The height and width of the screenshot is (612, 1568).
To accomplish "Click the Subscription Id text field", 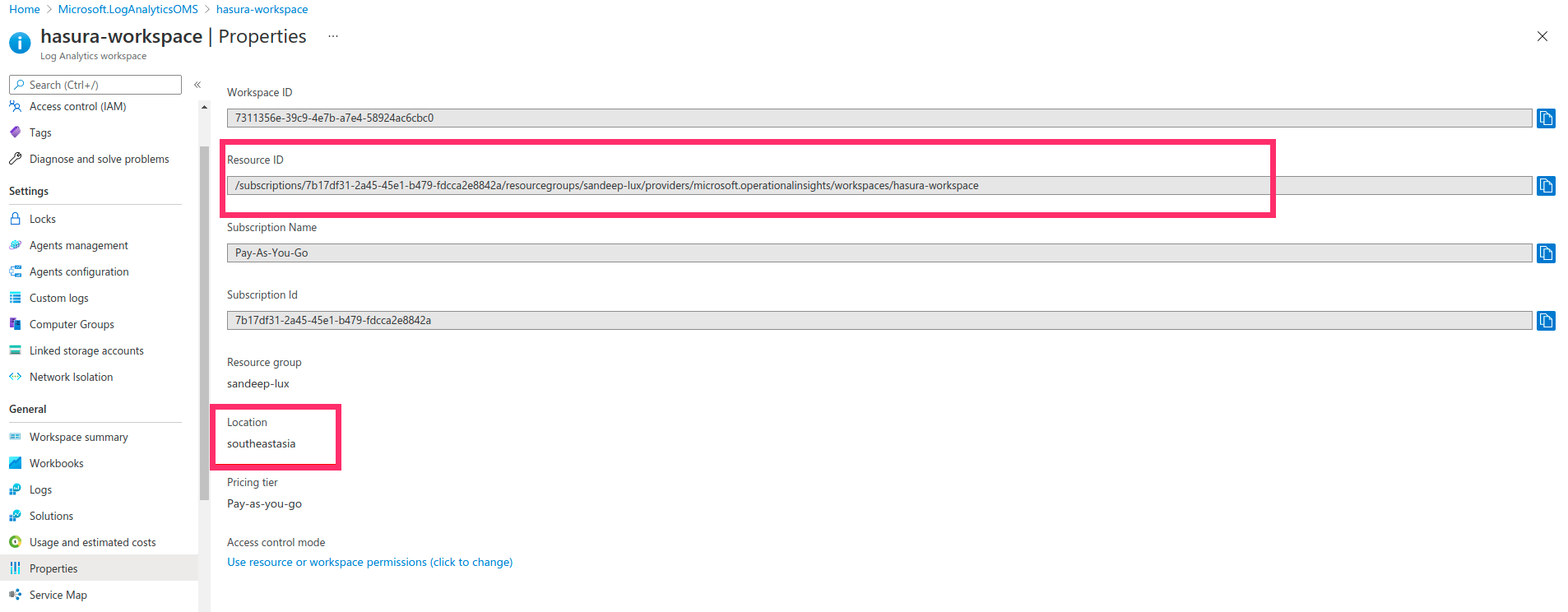I will 879,320.
